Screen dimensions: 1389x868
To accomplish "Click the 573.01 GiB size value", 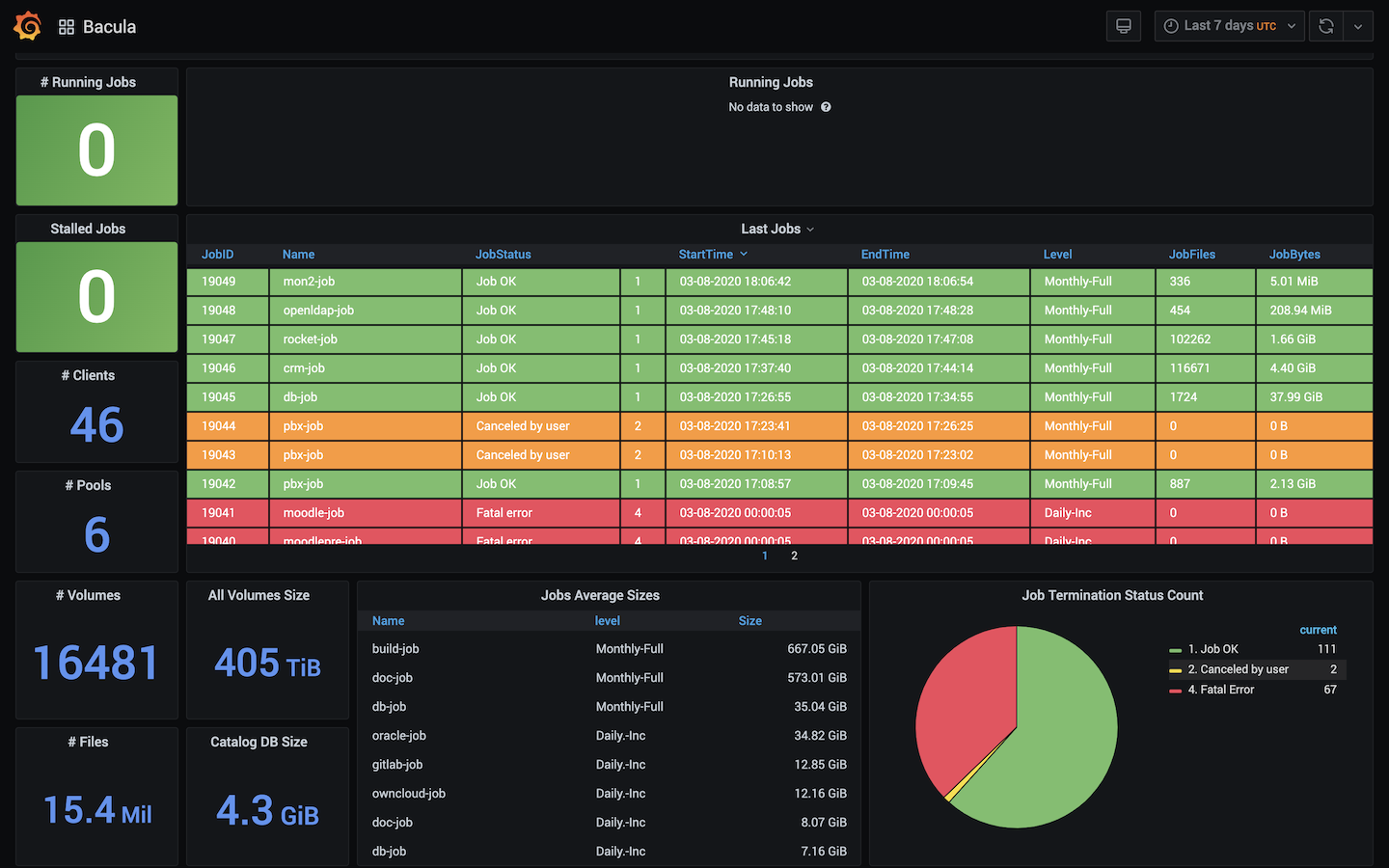I will (817, 678).
